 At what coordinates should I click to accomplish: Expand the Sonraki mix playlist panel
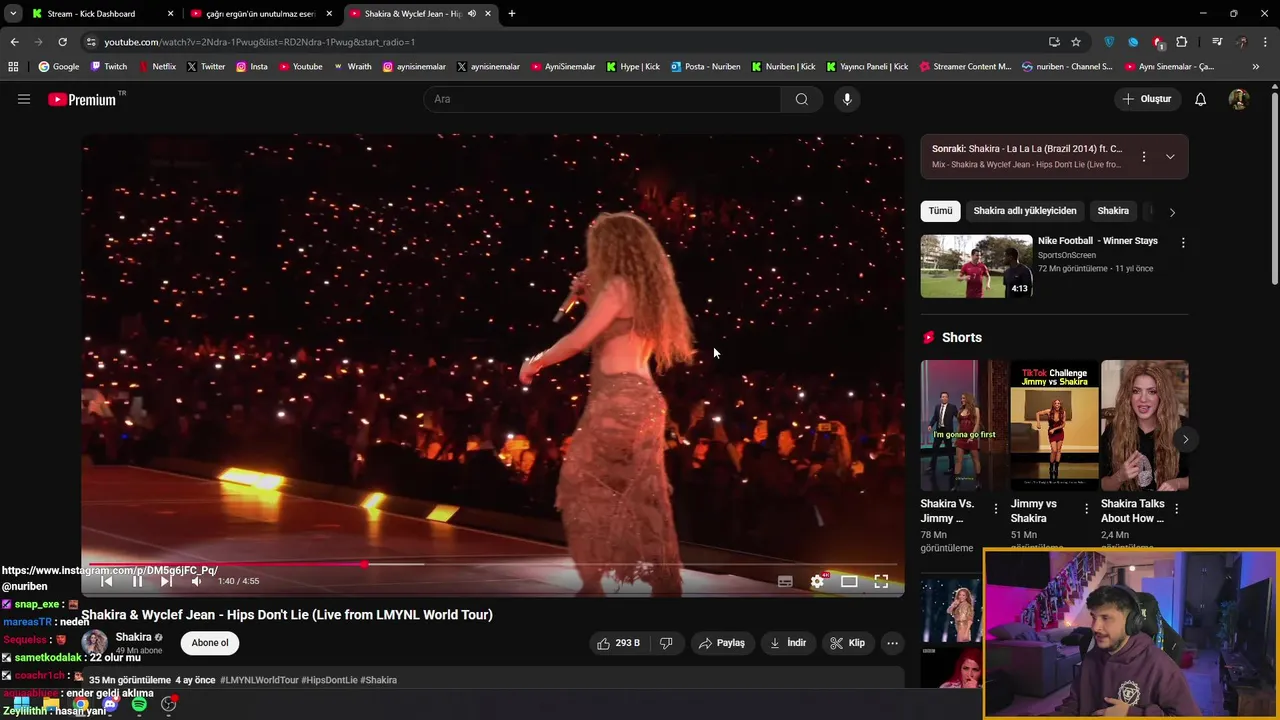[x=1170, y=156]
